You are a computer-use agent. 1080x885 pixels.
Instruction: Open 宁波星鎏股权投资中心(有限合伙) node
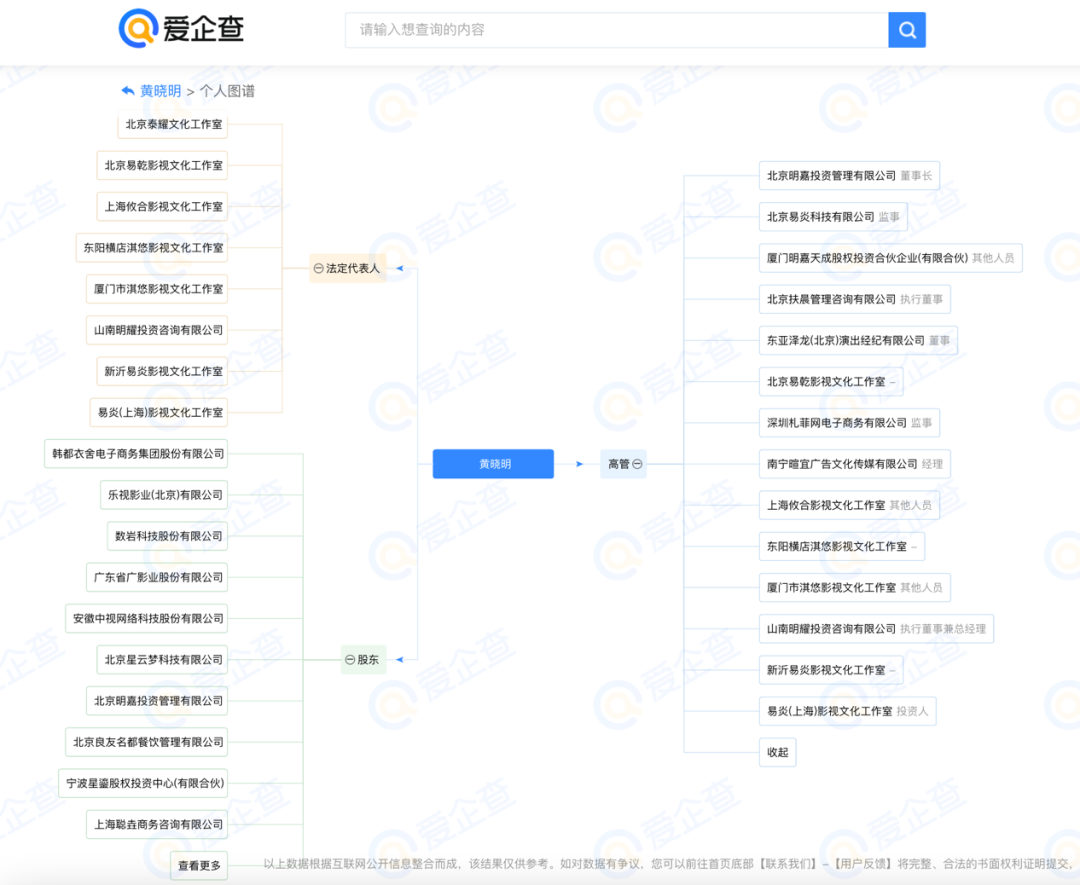(x=143, y=783)
